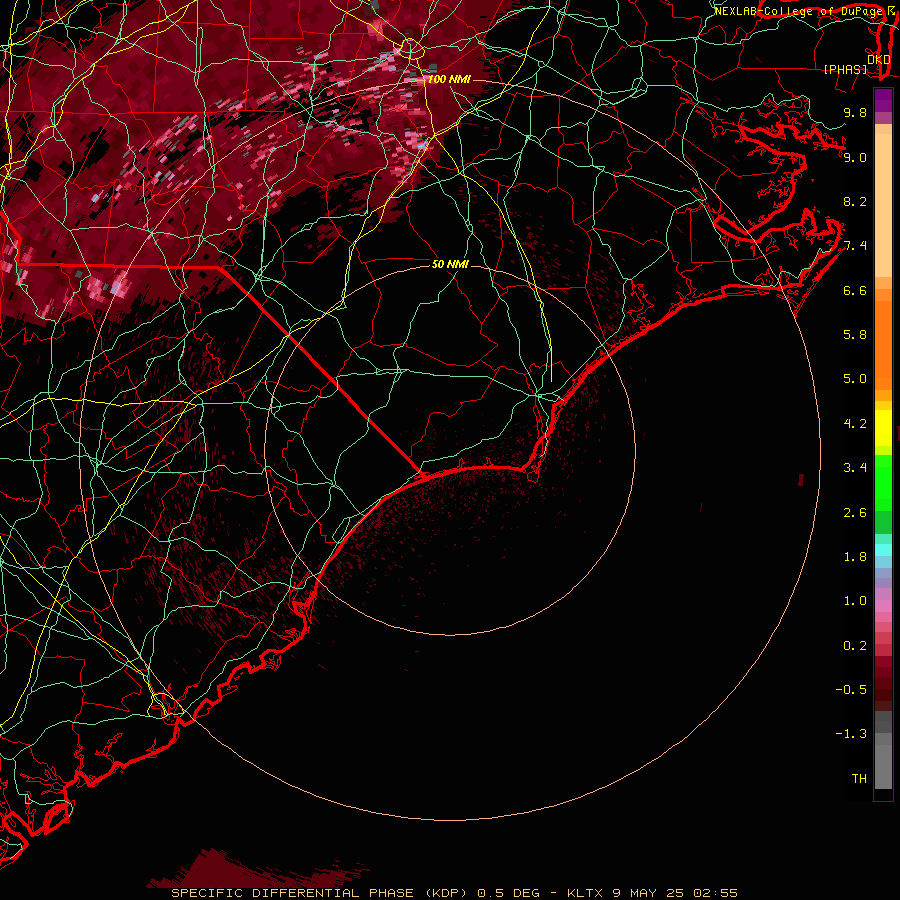Image resolution: width=900 pixels, height=900 pixels.
Task: Pick the purple segment atop the color bar
Action: 883,100
